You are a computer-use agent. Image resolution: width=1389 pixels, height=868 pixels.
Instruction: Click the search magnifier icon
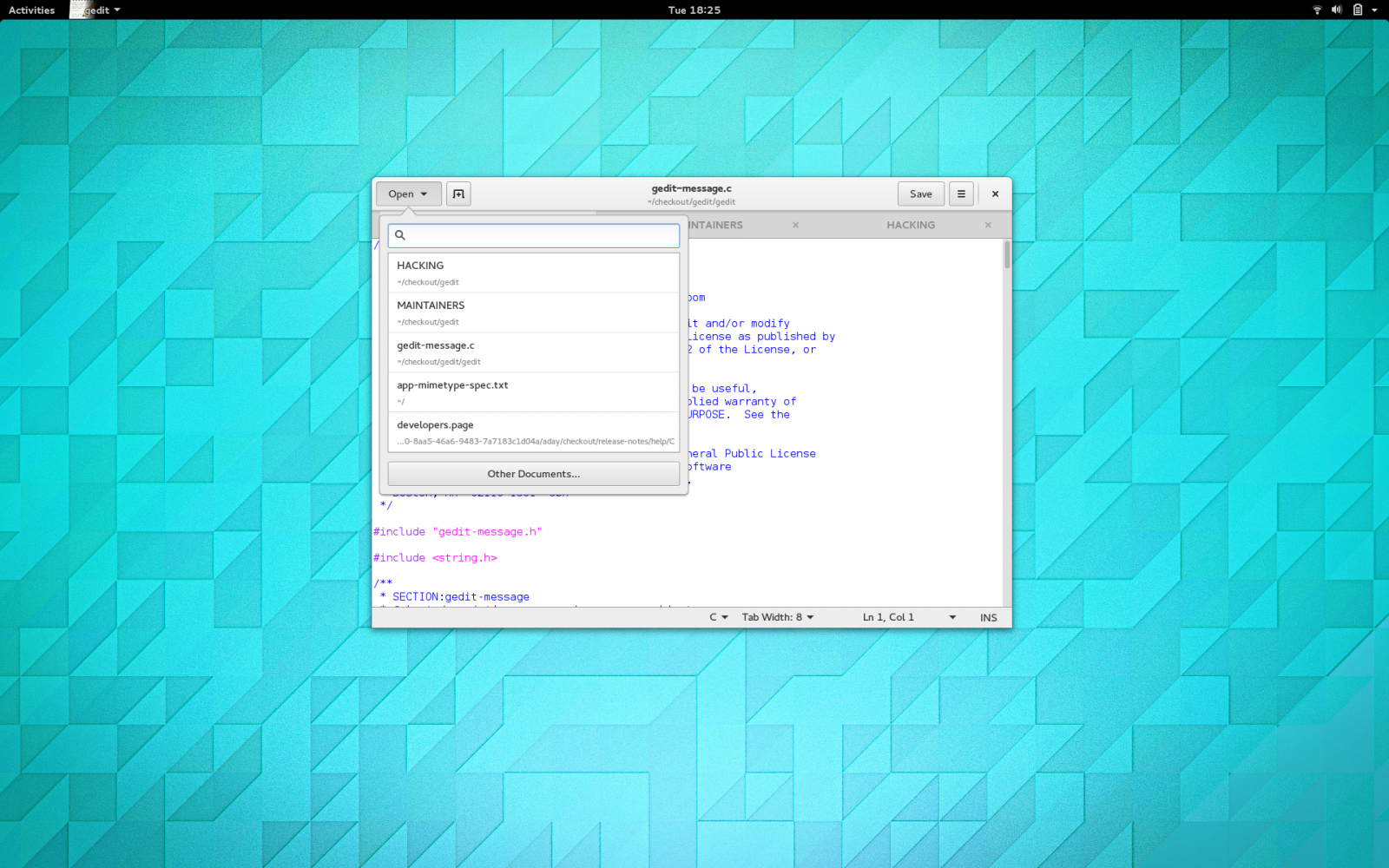pos(400,235)
